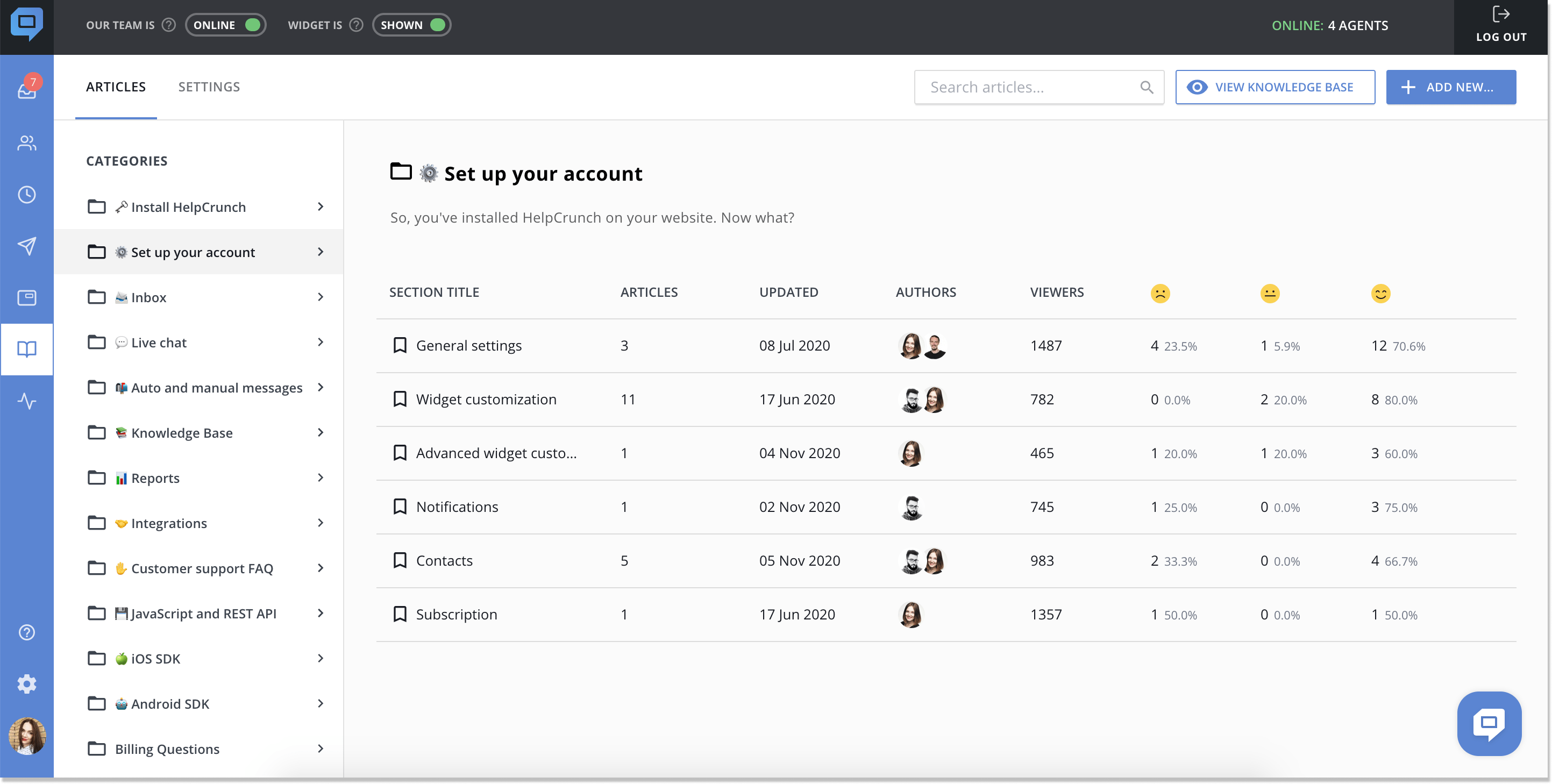Open the popups window icon in sidebar

(x=26, y=298)
